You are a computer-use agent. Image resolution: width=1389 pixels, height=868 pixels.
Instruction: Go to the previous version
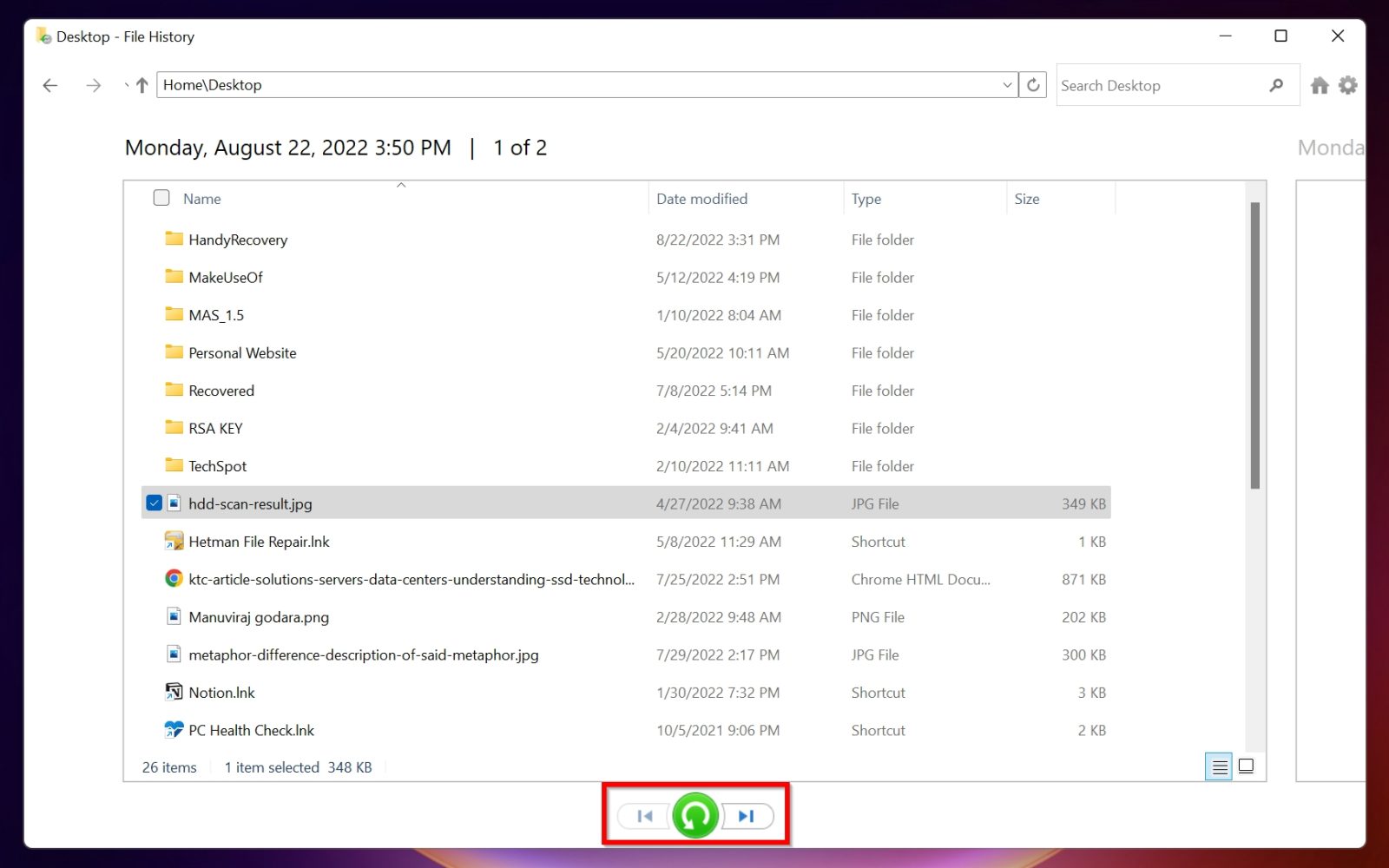(x=644, y=815)
